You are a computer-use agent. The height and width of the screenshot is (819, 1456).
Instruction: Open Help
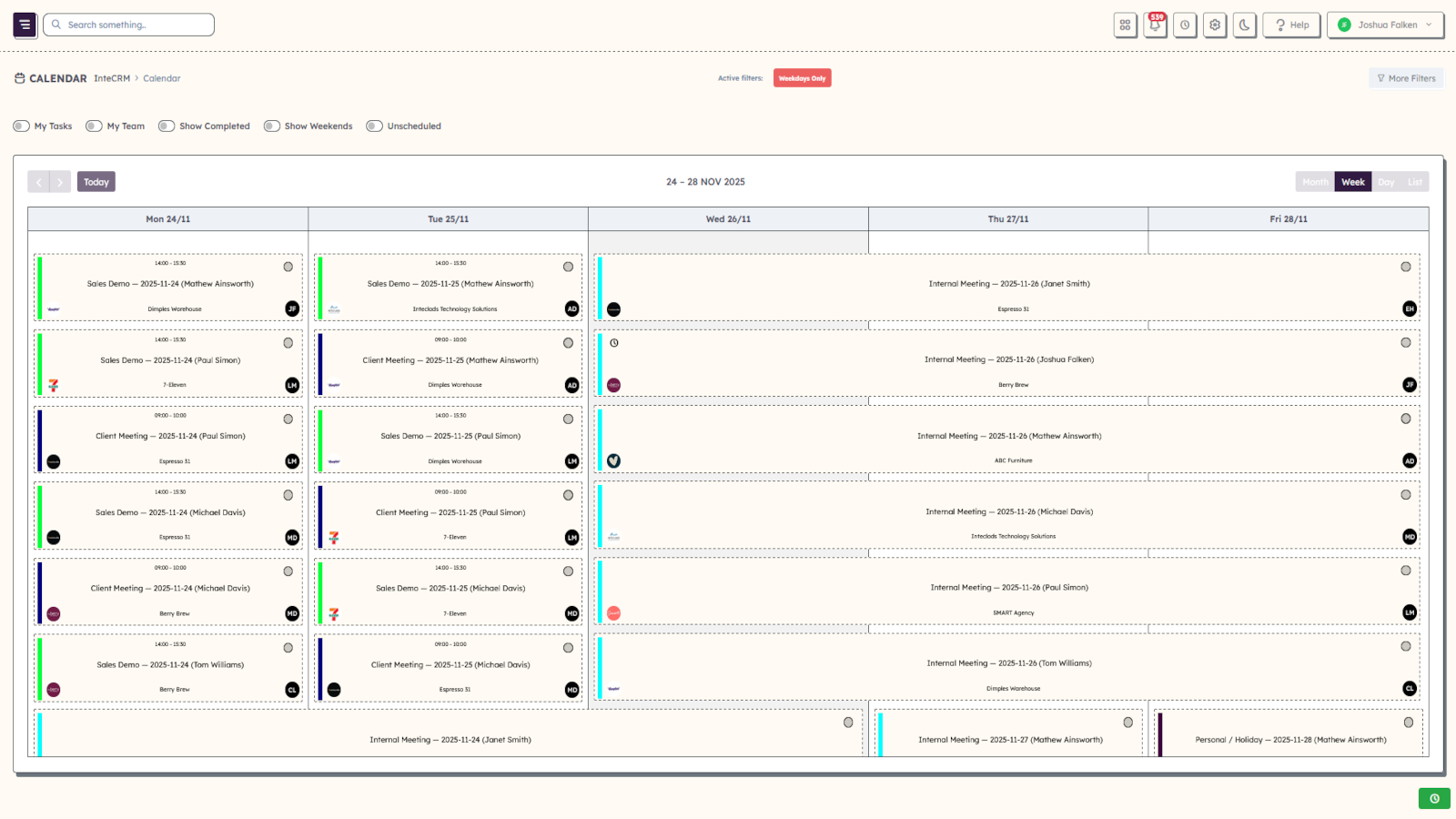point(1291,25)
